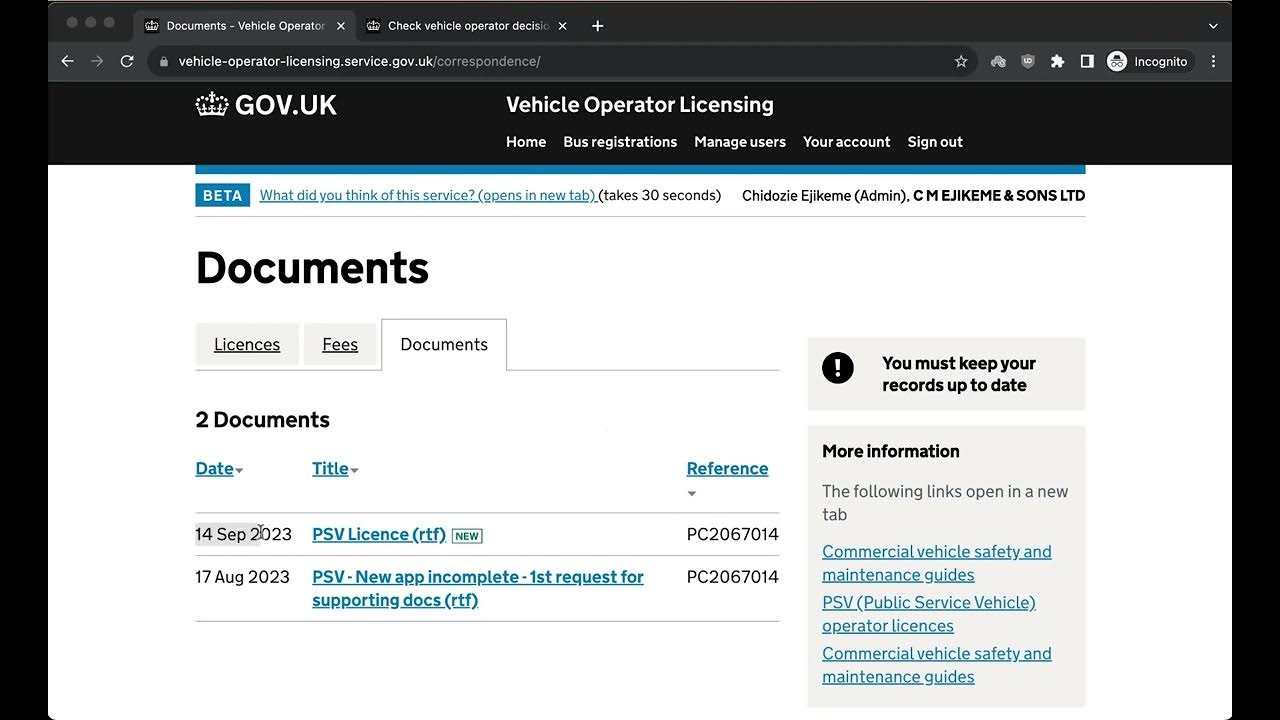Image resolution: width=1280 pixels, height=720 pixels.
Task: Sort documents by Reference column
Action: 727,468
